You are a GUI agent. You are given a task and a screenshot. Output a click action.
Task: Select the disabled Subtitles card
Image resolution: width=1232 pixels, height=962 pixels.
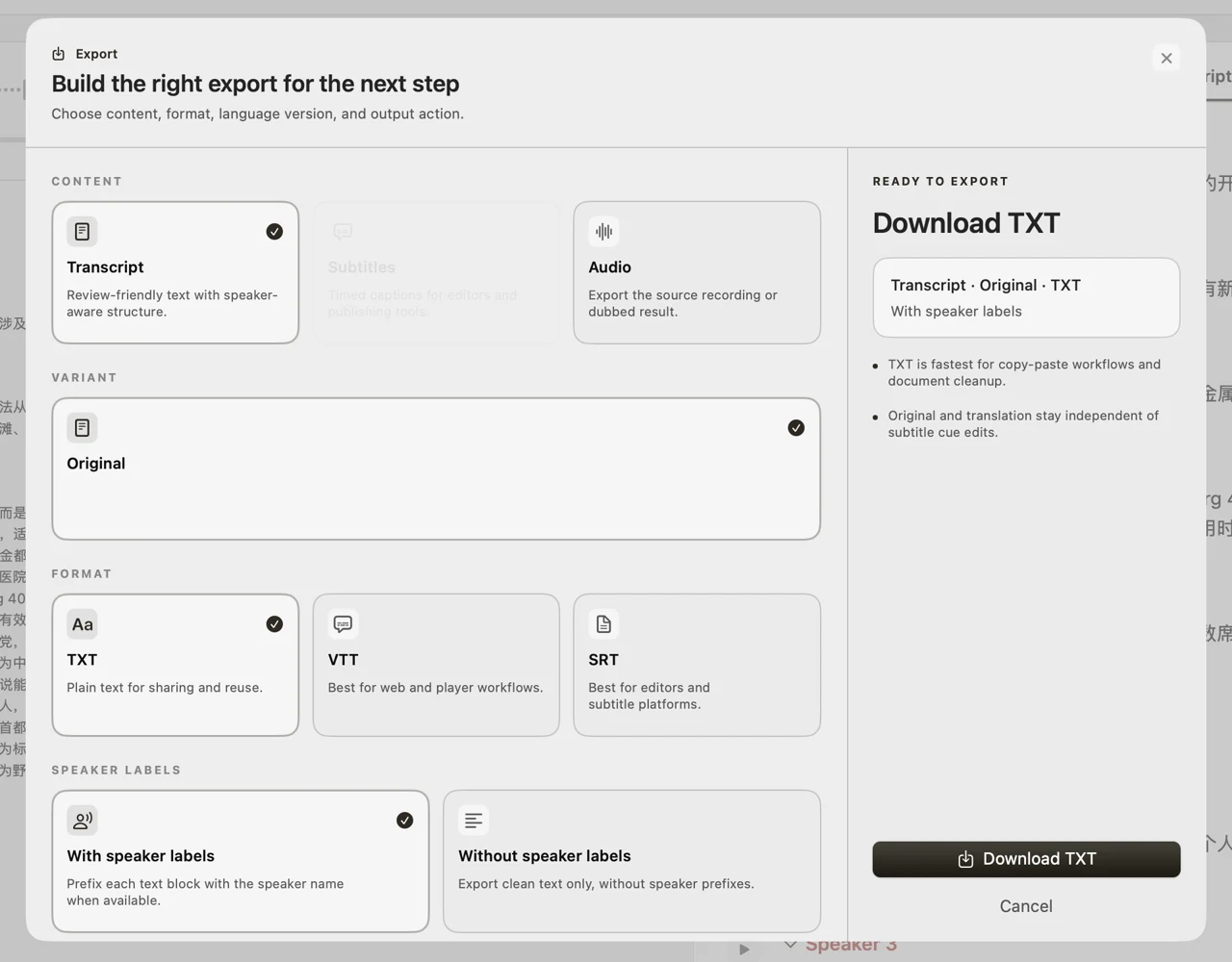[436, 272]
